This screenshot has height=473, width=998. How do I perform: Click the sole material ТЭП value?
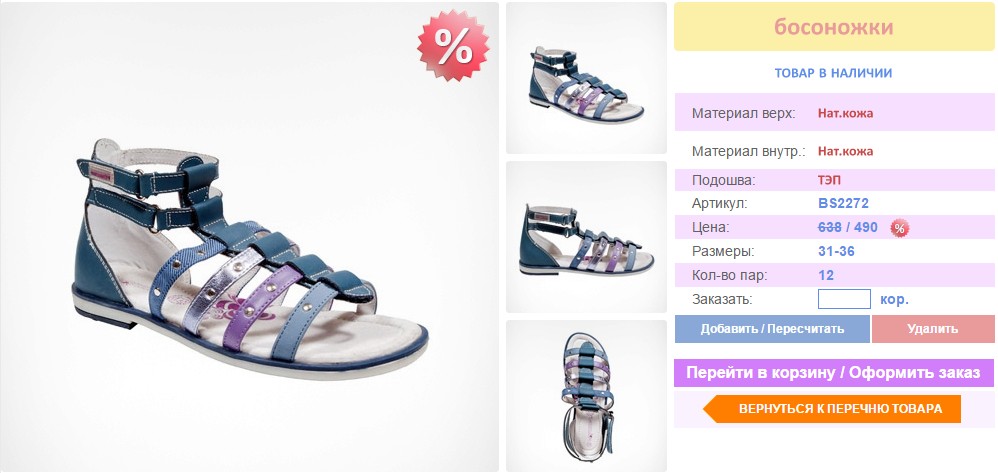tap(829, 180)
